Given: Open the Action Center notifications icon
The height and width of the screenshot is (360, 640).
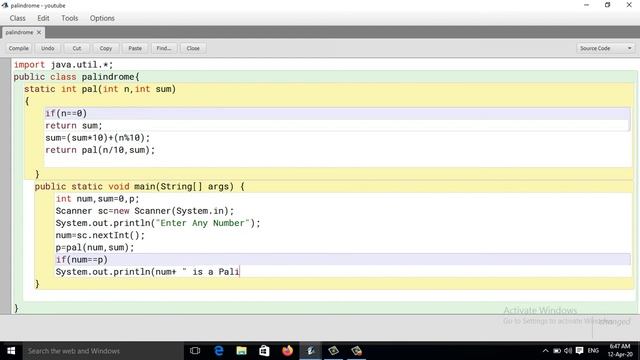Looking at the screenshot, I should click(580, 351).
